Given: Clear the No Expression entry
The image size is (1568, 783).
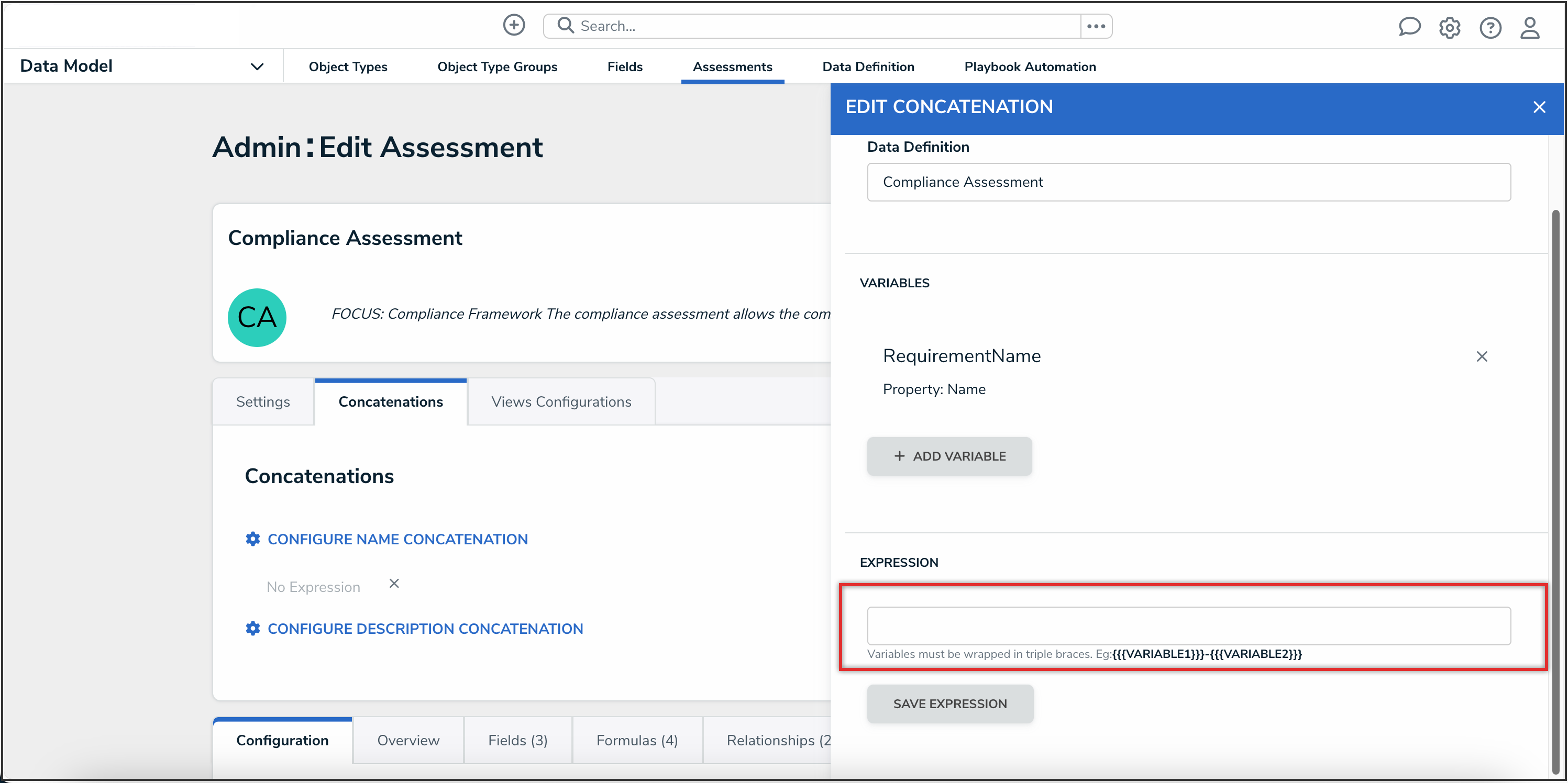Looking at the screenshot, I should 394,584.
